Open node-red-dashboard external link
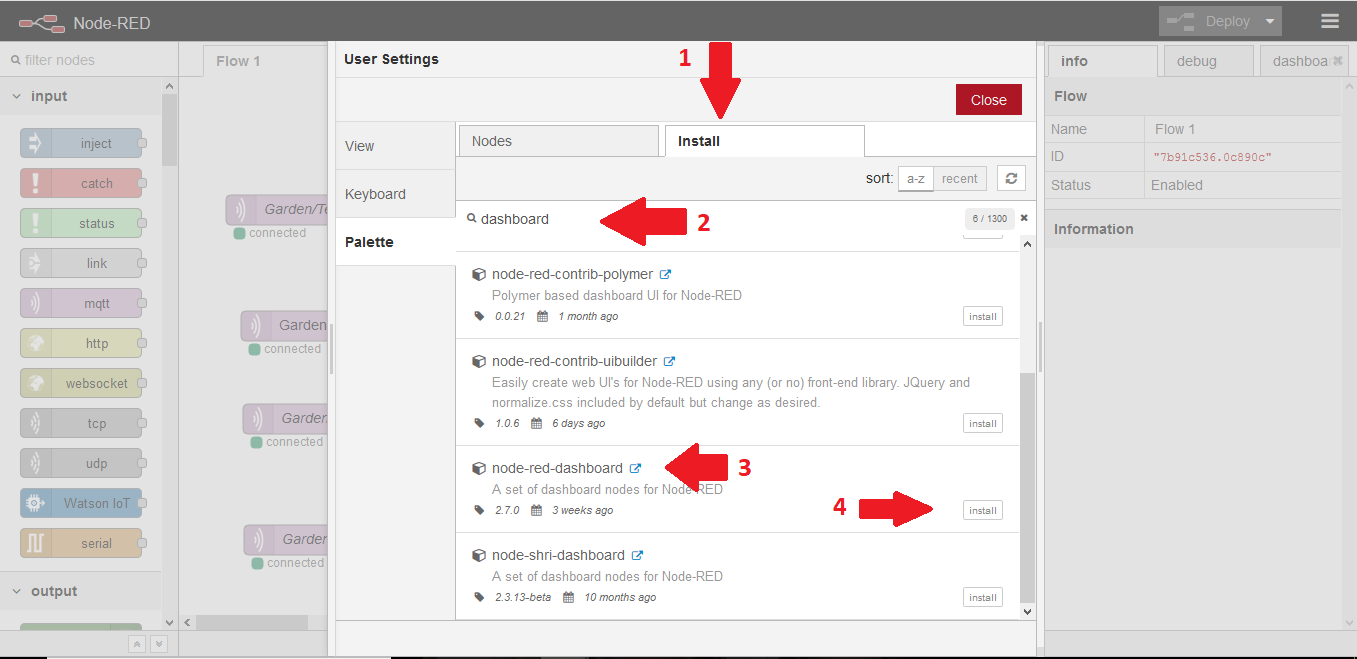This screenshot has height=659, width=1357. [635, 468]
